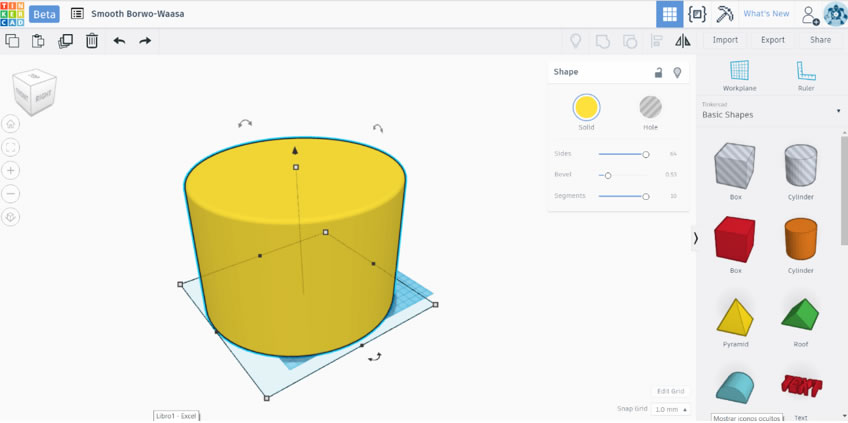Click the Home view button

(x=11, y=124)
